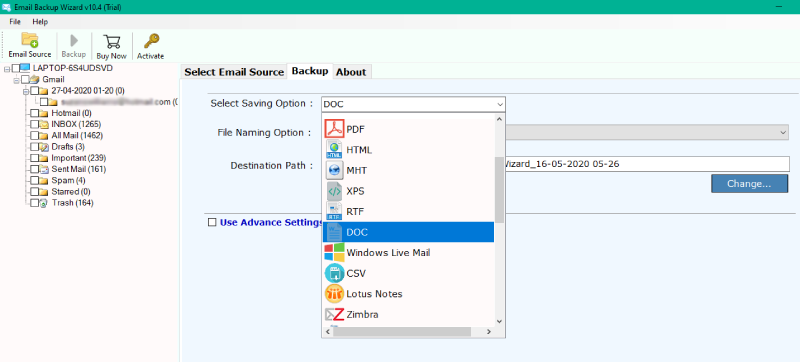Image resolution: width=800 pixels, height=362 pixels.
Task: Select the Drafts (3) checkbox
Action: (x=34, y=146)
